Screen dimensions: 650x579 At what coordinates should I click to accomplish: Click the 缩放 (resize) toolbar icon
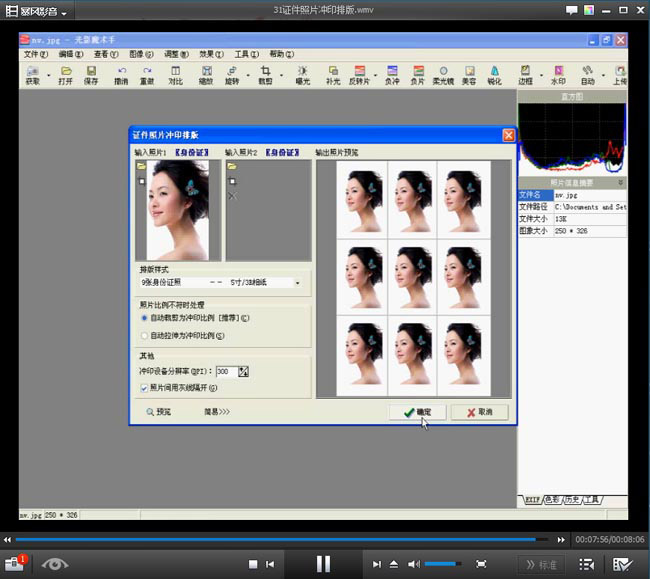pos(206,75)
